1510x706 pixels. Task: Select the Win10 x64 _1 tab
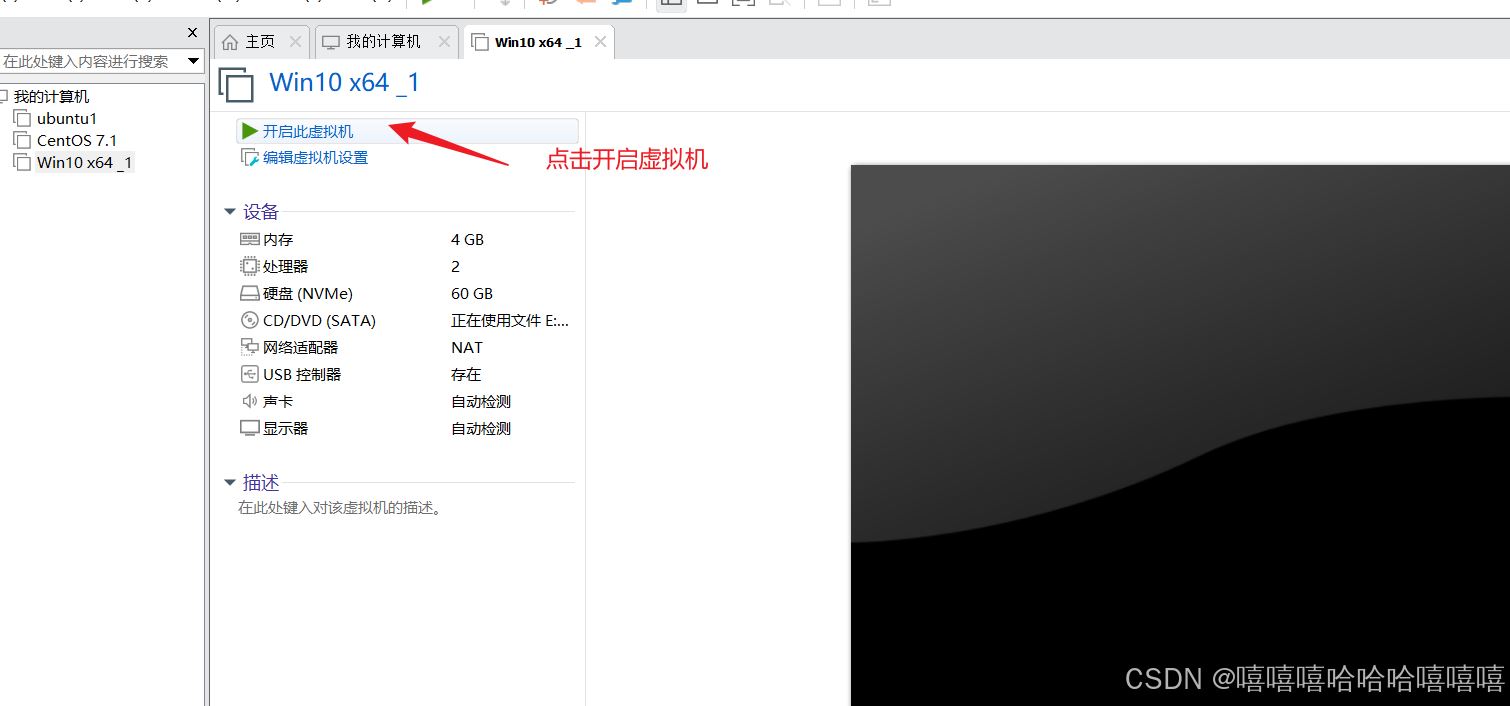point(538,42)
